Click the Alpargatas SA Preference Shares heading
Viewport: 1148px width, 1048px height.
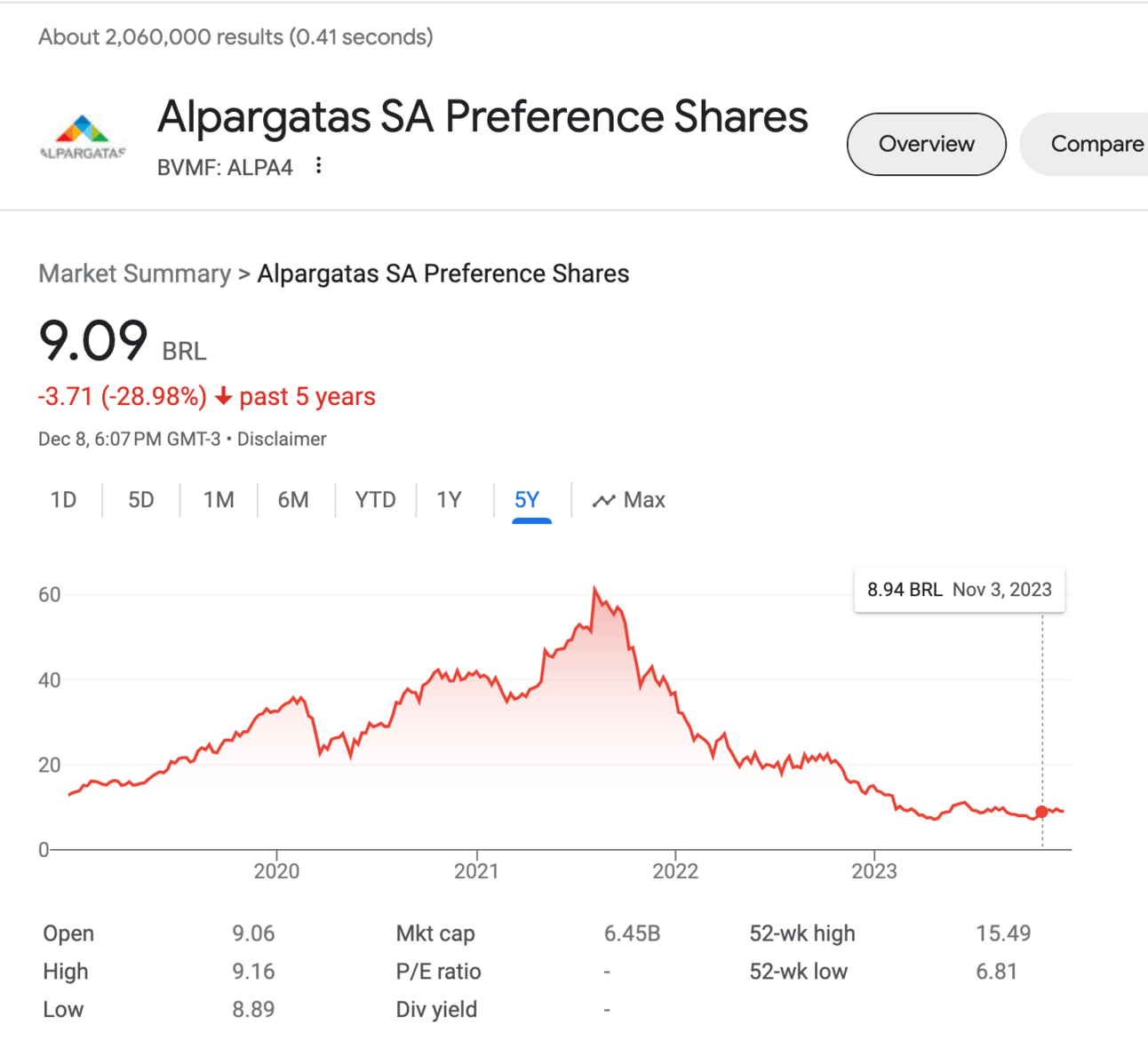pyautogui.click(x=482, y=116)
